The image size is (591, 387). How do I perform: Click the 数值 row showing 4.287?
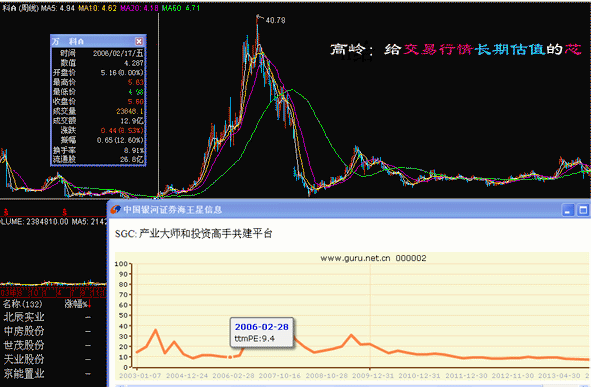(x=98, y=63)
